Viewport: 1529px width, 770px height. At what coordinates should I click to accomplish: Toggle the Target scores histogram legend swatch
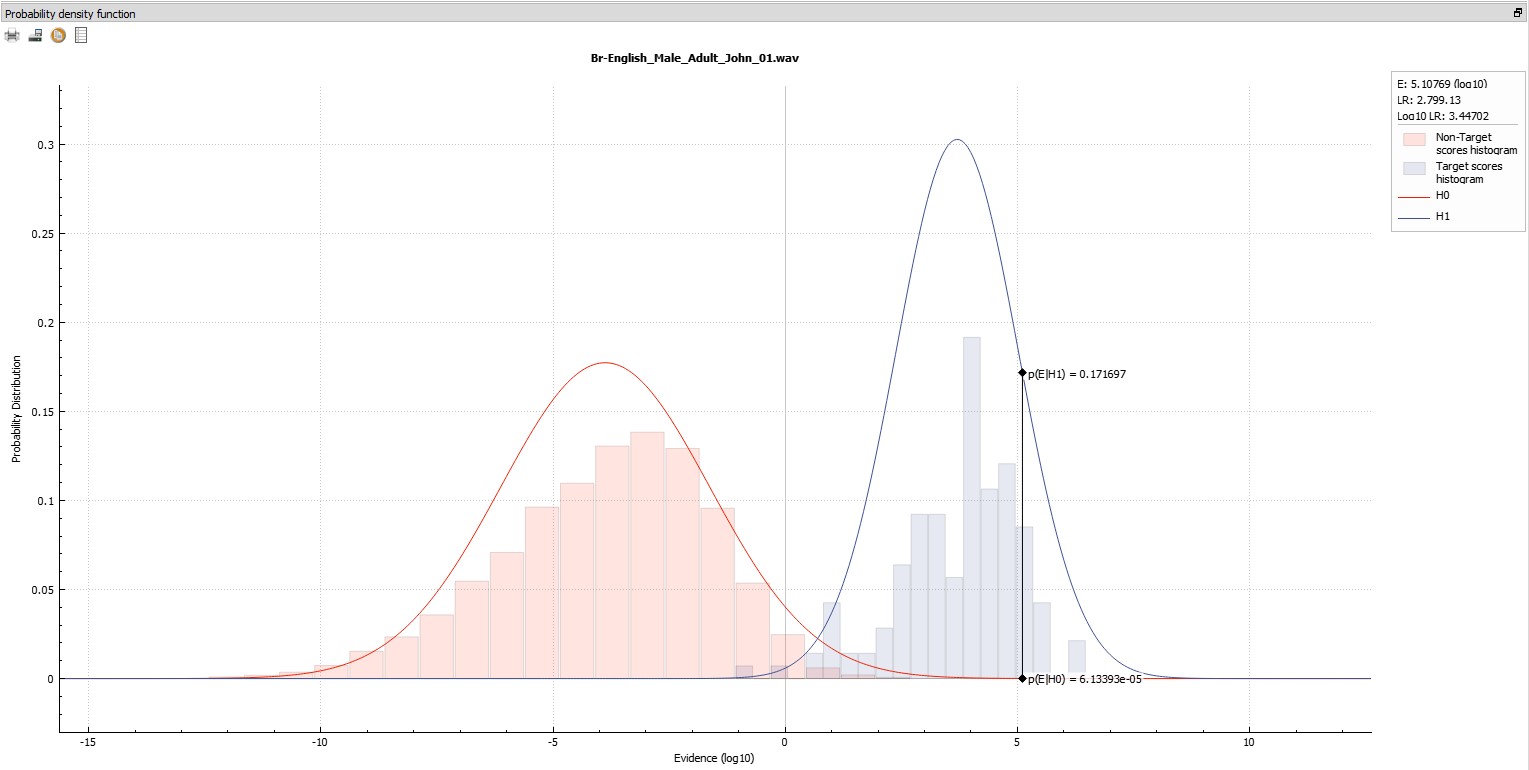1414,167
